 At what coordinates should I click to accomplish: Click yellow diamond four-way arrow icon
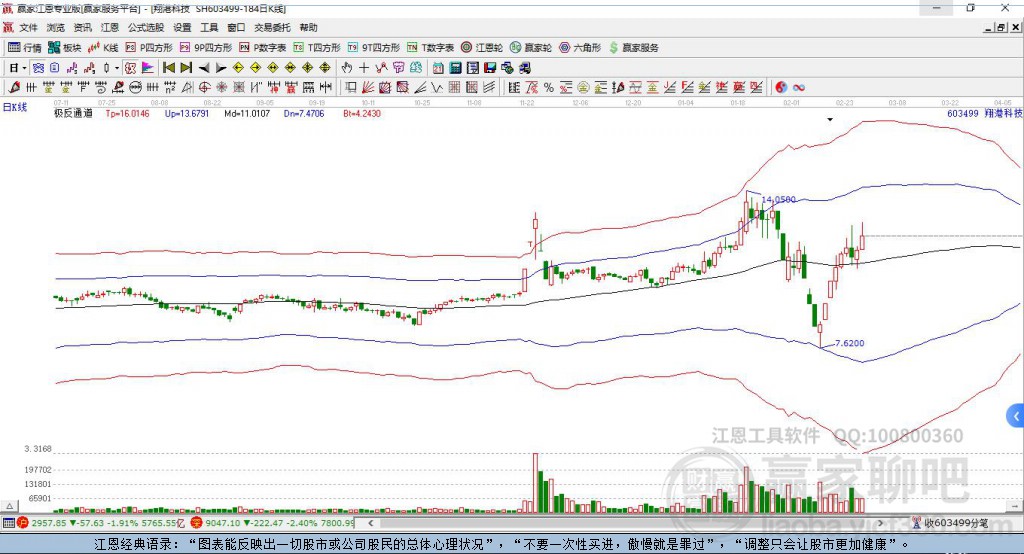click(308, 67)
